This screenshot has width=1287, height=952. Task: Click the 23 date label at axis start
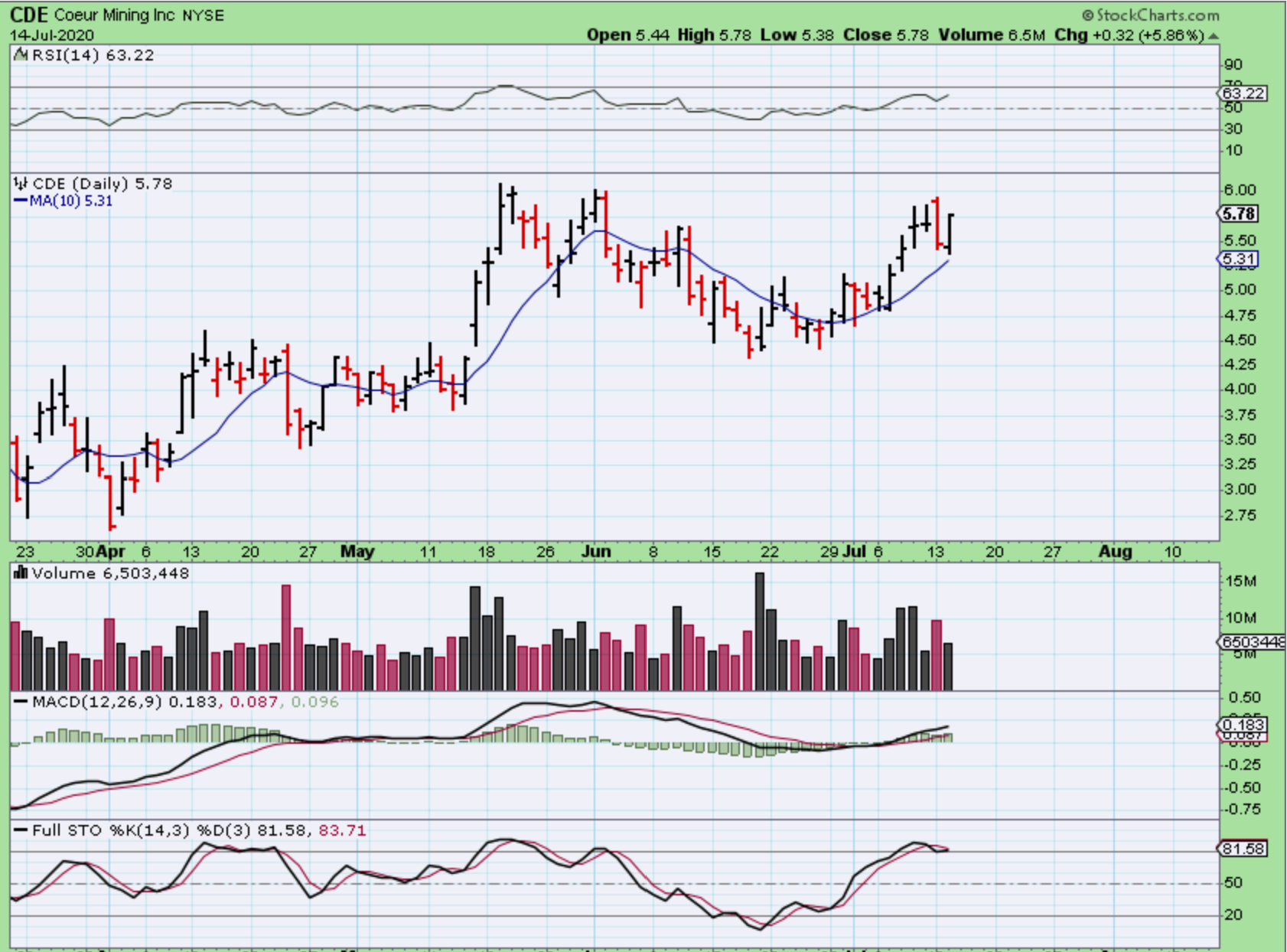point(25,552)
